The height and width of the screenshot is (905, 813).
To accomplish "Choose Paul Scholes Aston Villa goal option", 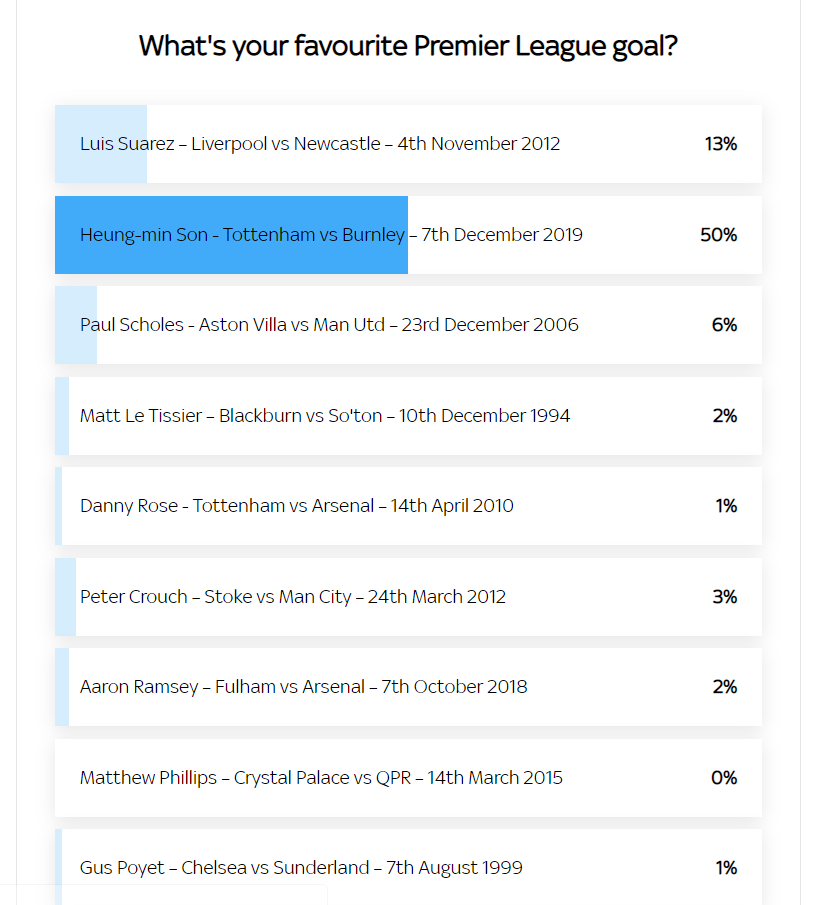I will (408, 325).
